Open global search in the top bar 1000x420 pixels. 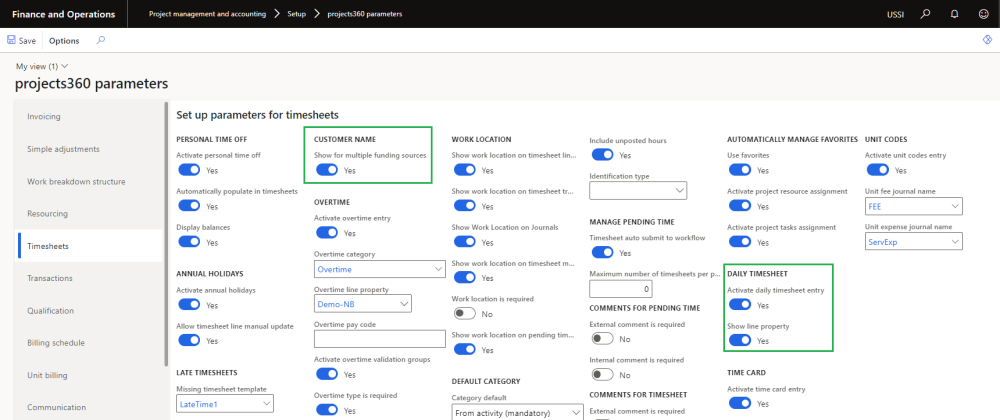[925, 14]
